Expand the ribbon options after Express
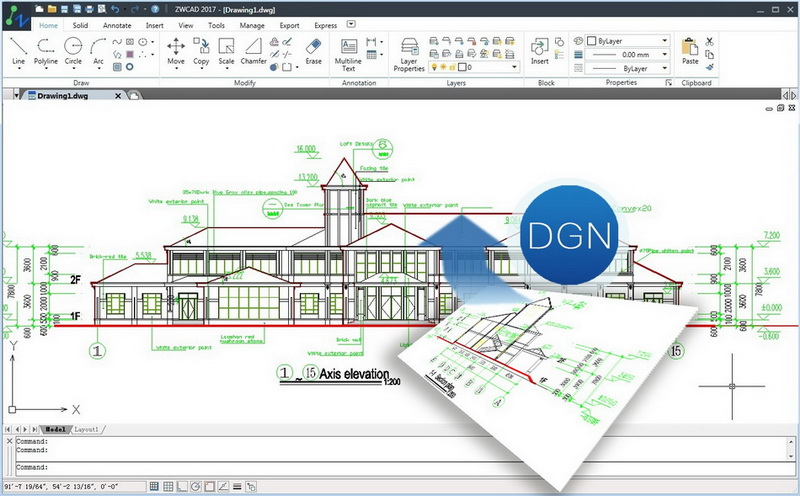The height and width of the screenshot is (496, 800). [x=351, y=24]
